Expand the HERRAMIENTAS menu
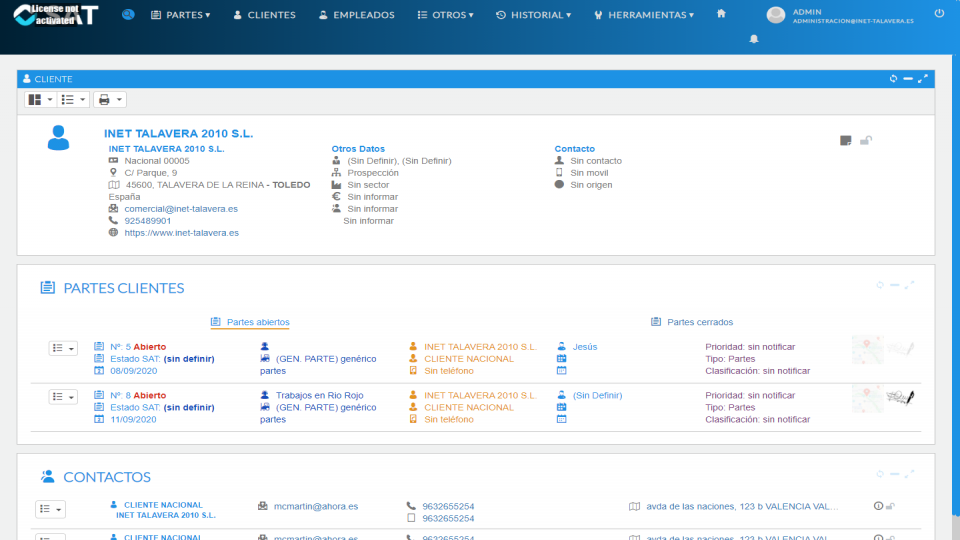 pos(644,15)
